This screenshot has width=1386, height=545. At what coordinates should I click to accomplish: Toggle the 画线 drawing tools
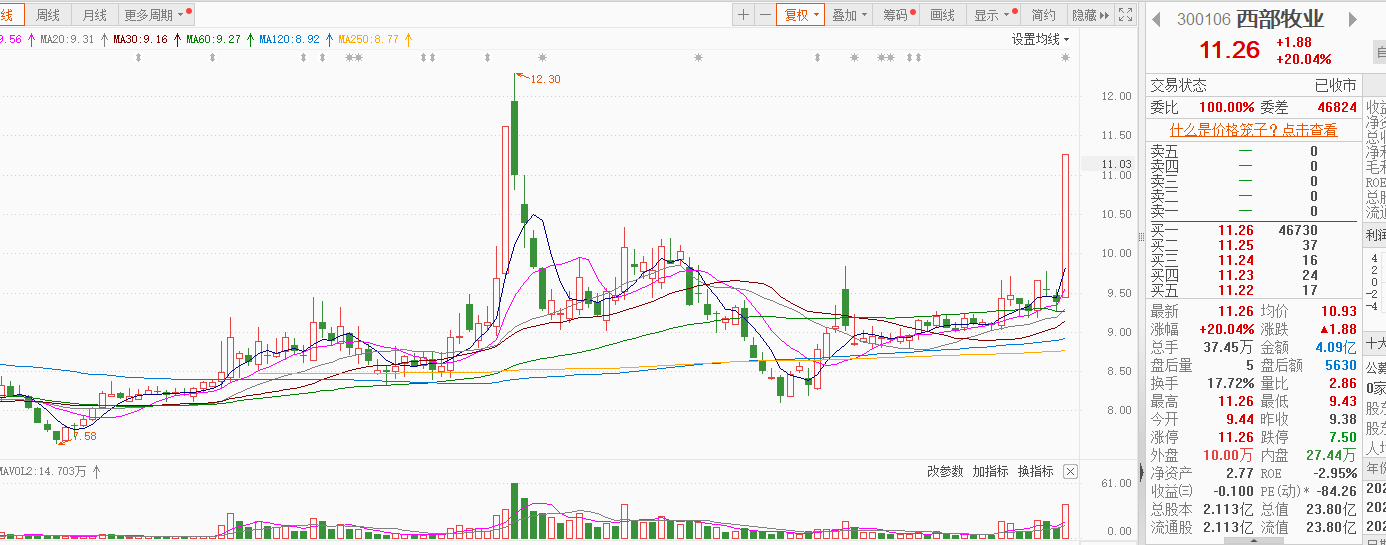click(x=943, y=15)
